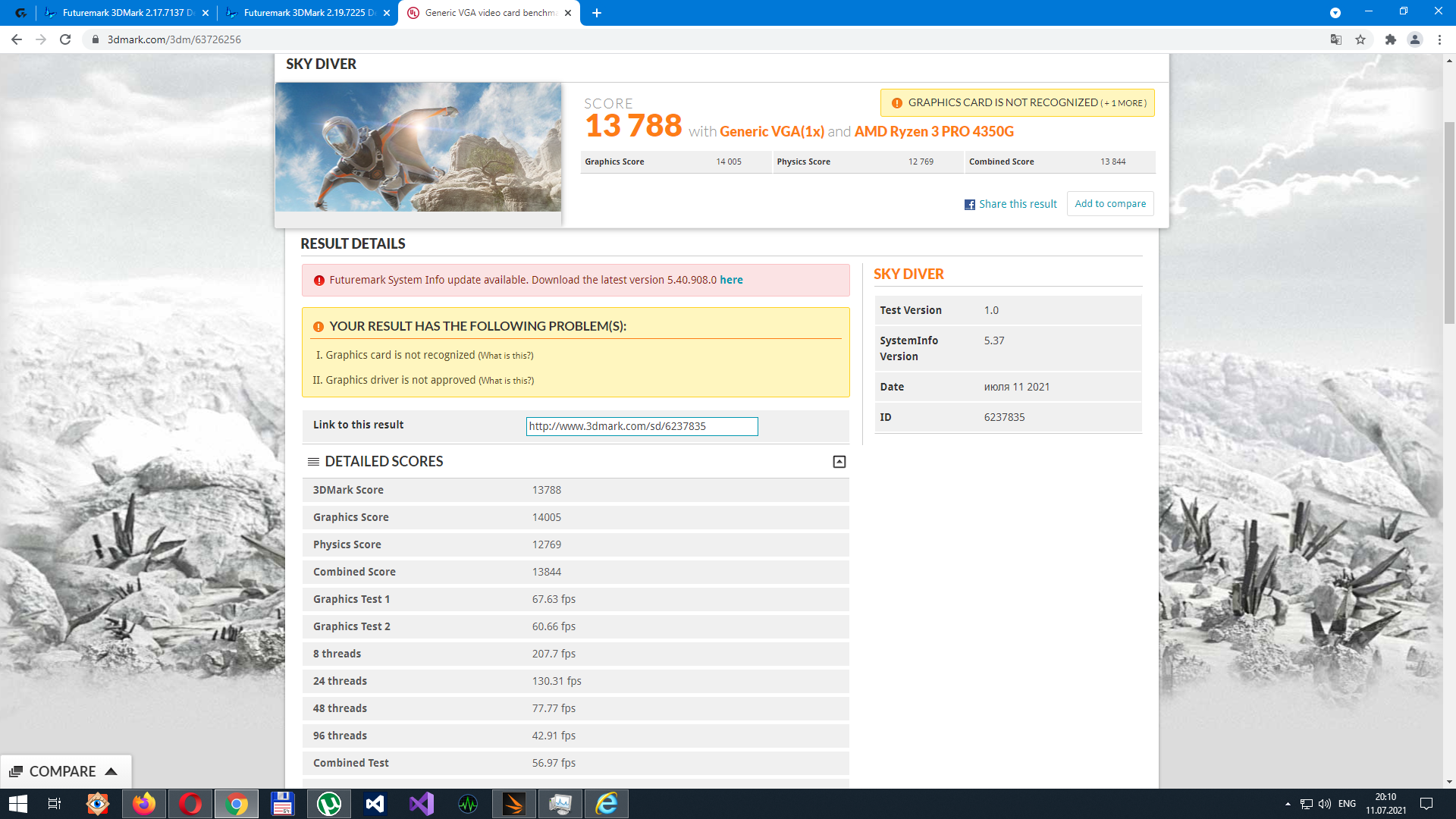Bookmark this page with star icon
This screenshot has width=1456, height=819.
click(x=1360, y=39)
